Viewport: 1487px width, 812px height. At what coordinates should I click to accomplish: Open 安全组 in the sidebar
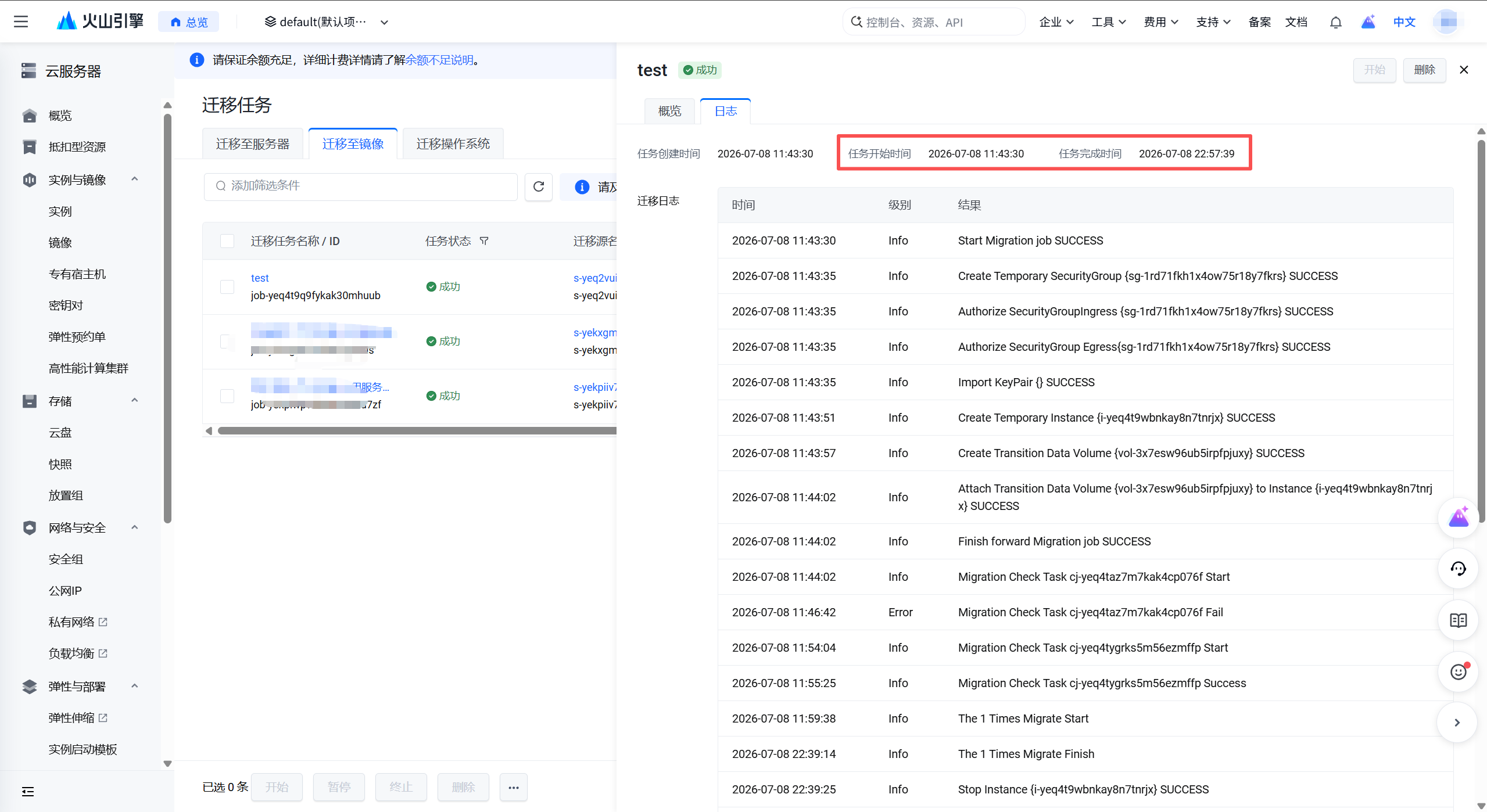[x=66, y=559]
